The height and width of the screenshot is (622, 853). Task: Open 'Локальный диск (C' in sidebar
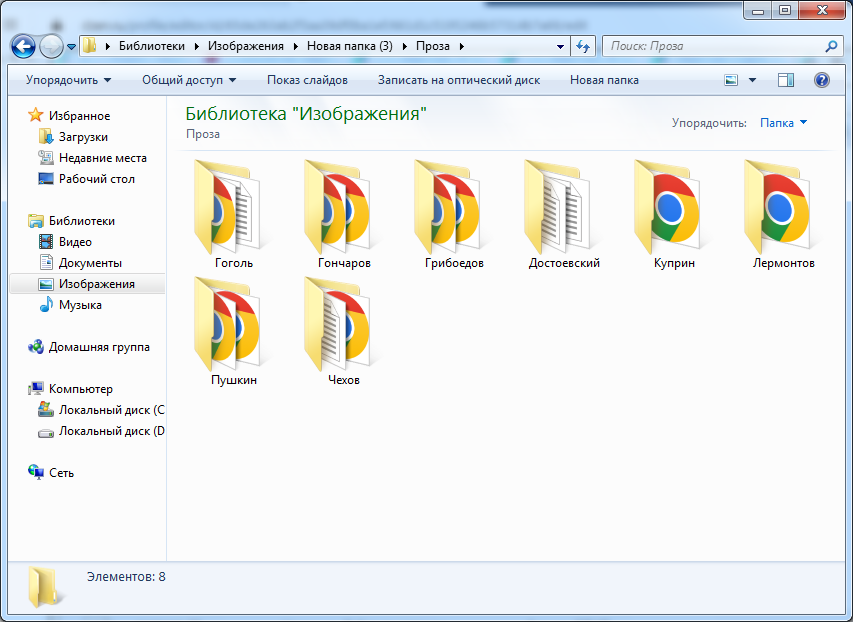coord(112,410)
